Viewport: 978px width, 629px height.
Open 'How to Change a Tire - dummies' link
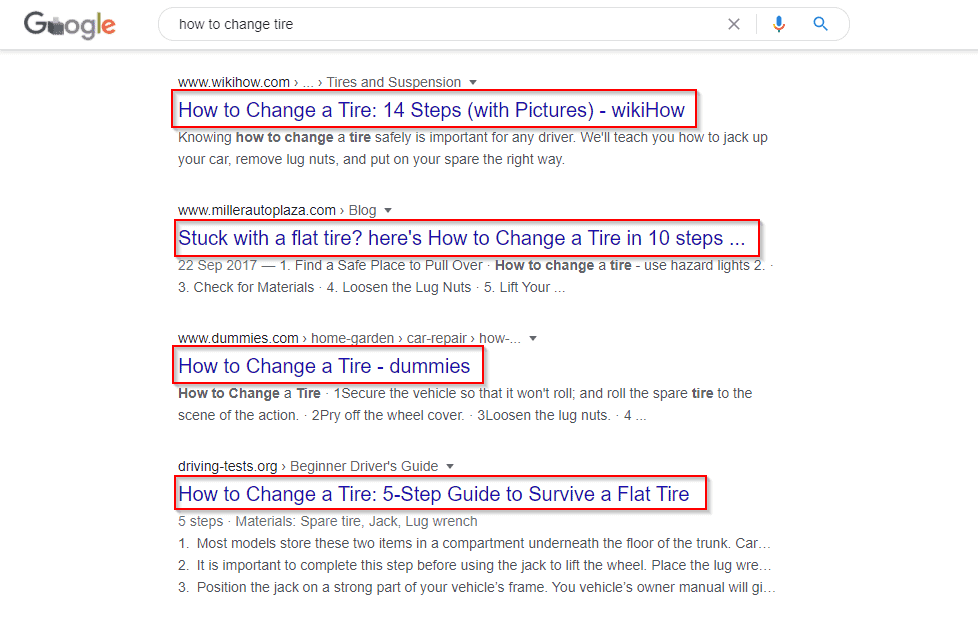(x=324, y=366)
